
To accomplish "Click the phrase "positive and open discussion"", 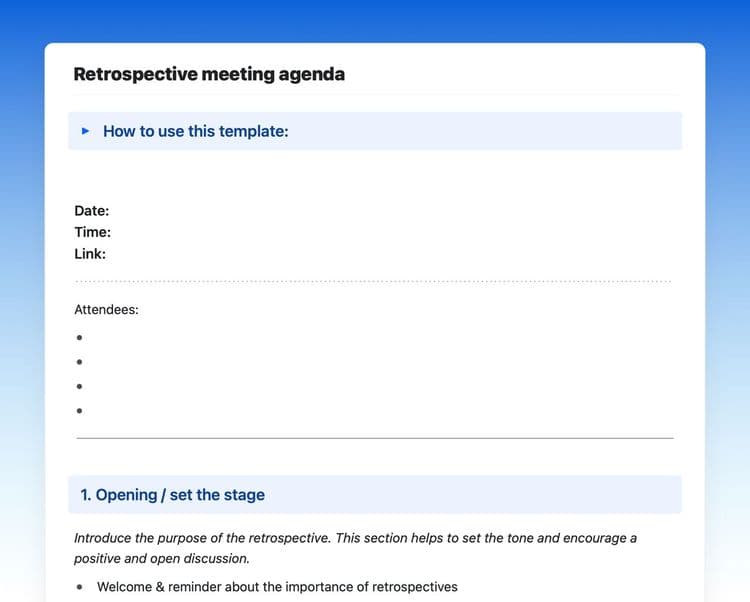I will point(162,559).
